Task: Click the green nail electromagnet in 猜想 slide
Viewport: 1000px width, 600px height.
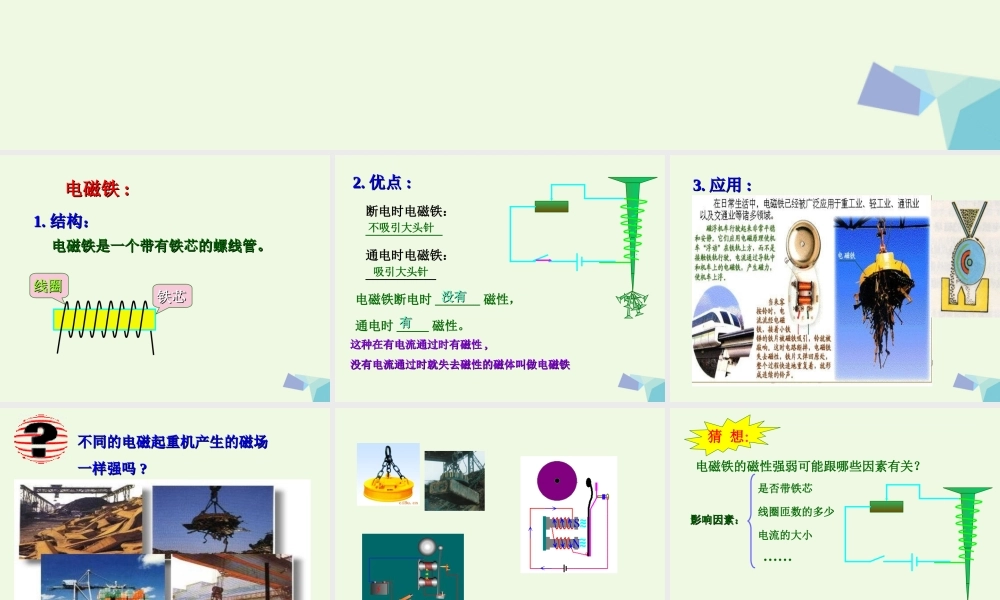Action: (x=967, y=543)
